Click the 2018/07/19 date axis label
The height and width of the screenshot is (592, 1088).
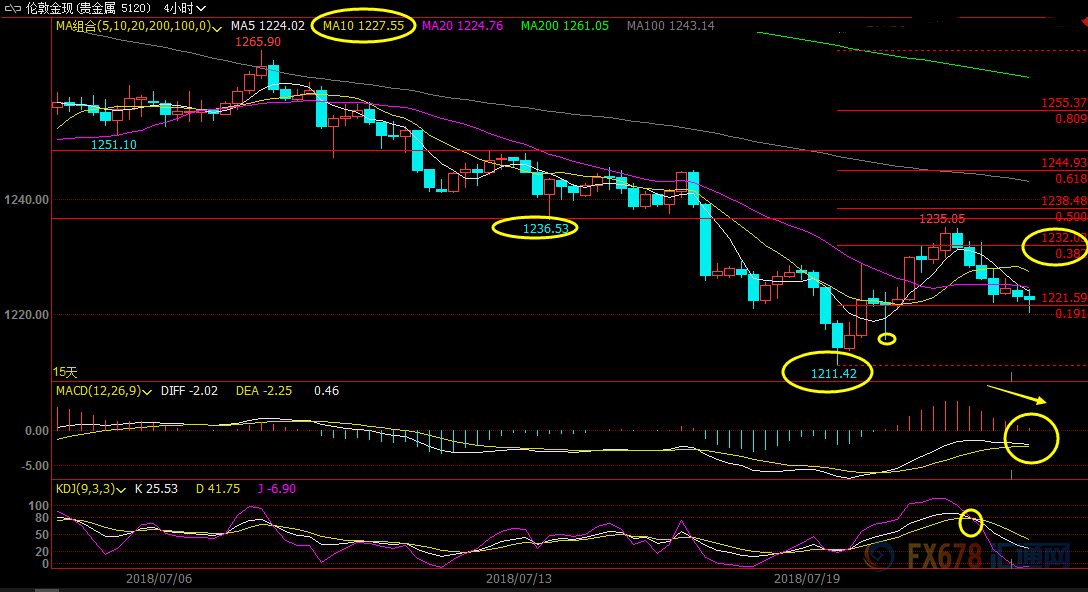807,578
